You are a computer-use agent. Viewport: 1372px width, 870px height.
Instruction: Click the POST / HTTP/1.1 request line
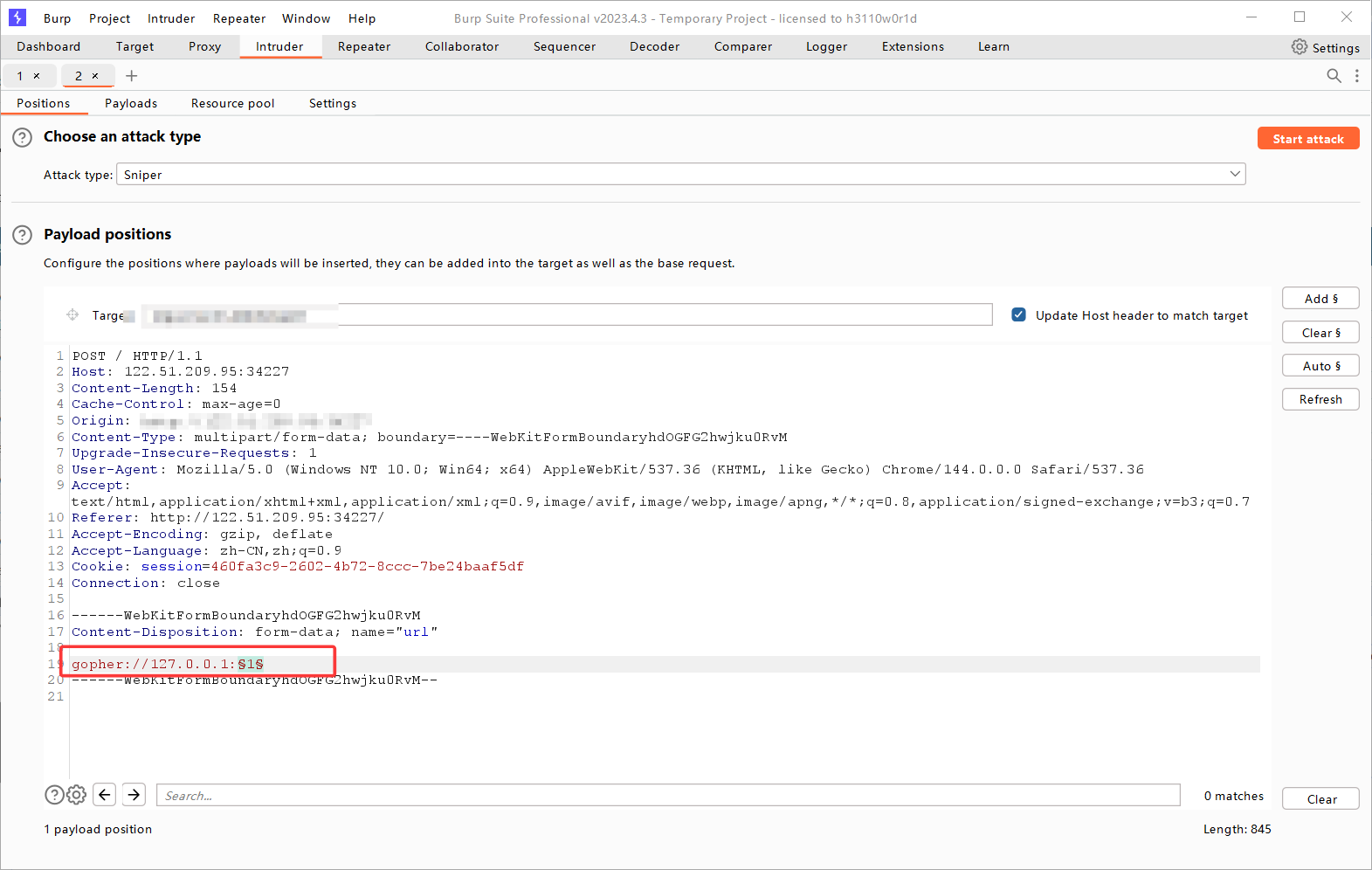point(137,356)
